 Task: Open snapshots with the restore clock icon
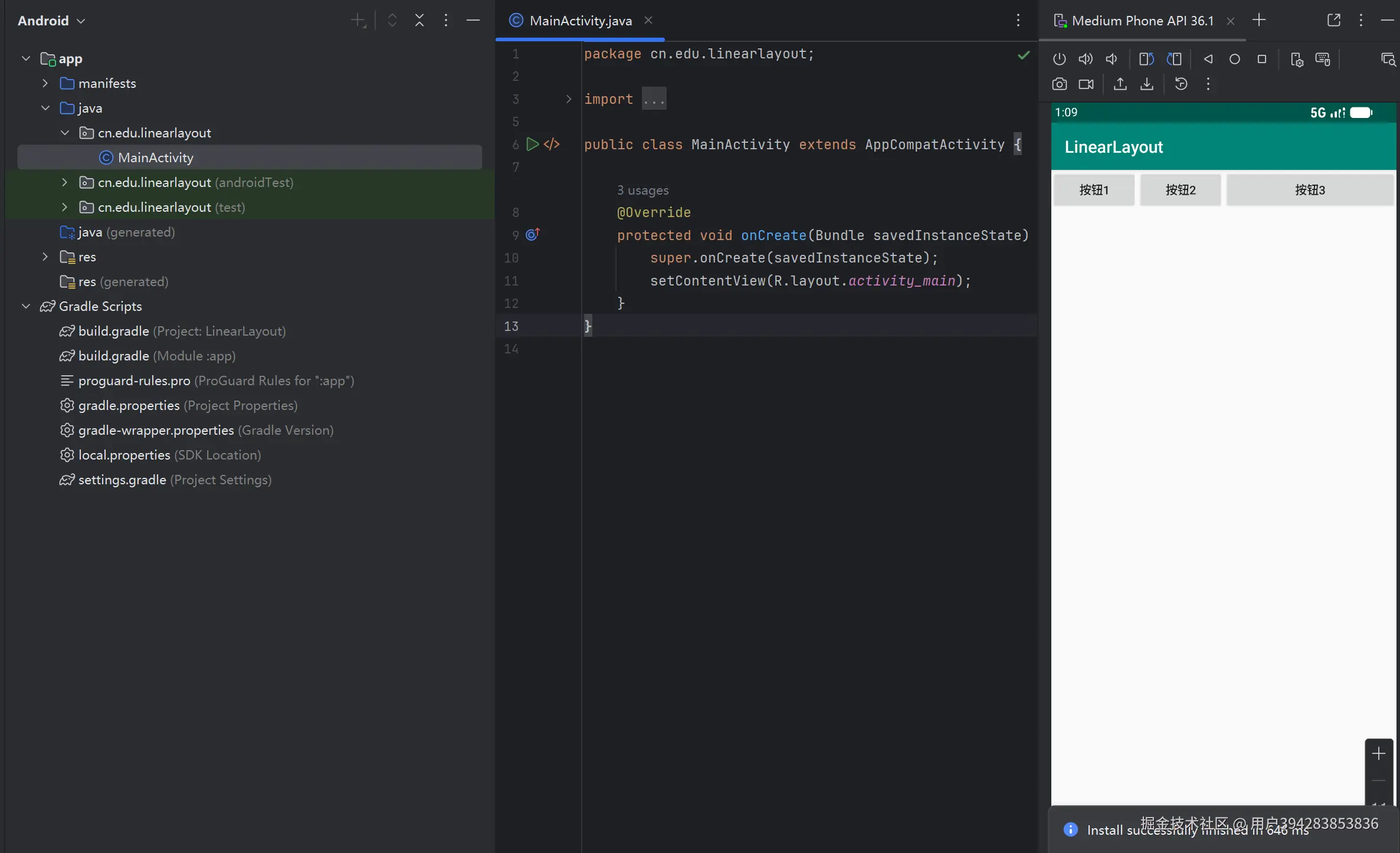tap(1181, 84)
